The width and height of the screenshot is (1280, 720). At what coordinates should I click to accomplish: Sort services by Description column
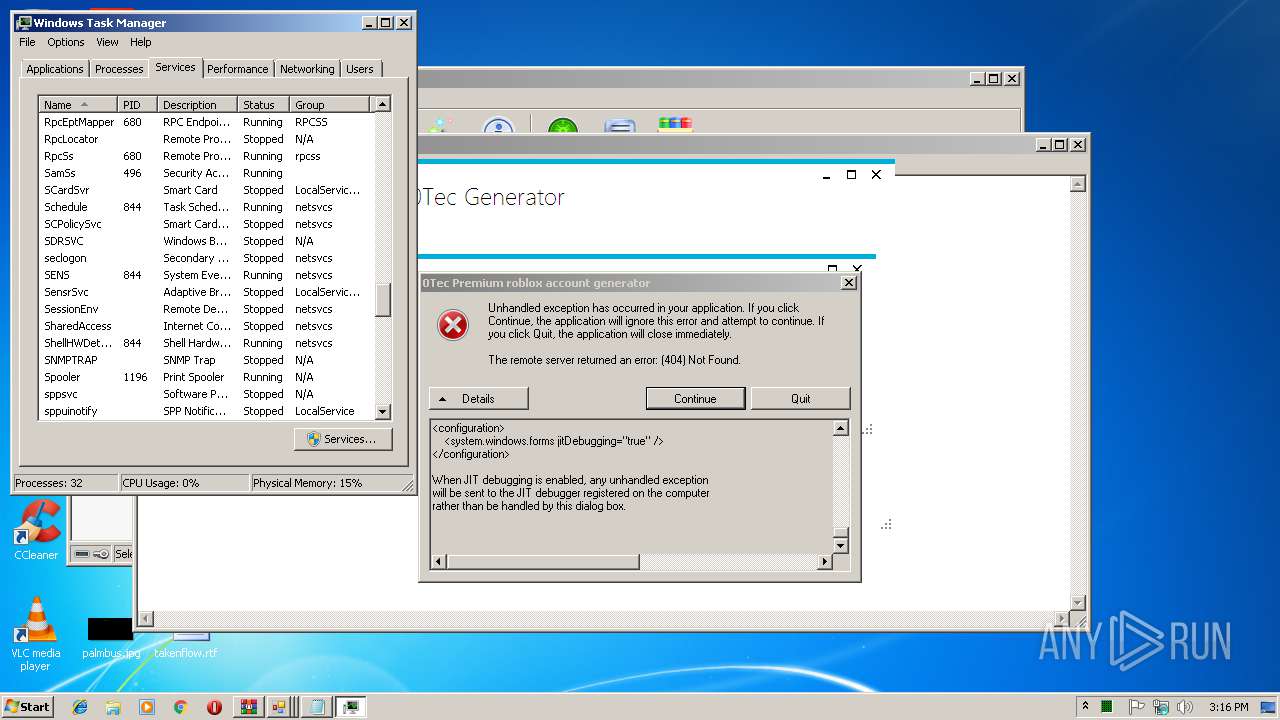tap(198, 104)
